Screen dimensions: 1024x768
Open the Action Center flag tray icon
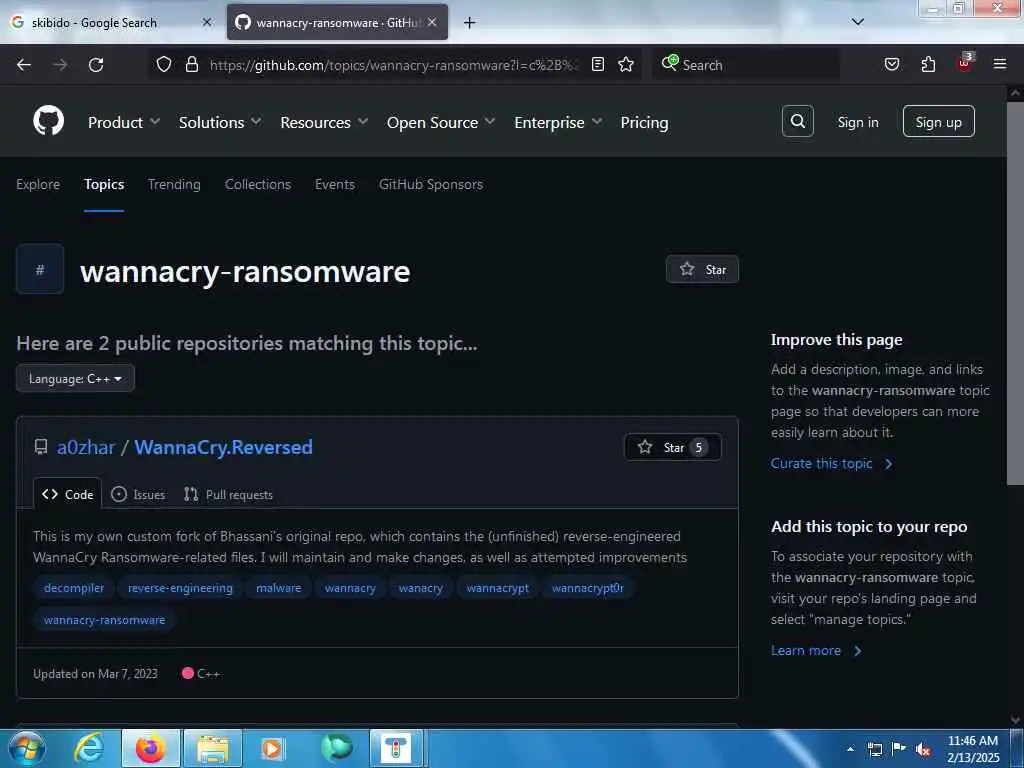click(x=898, y=750)
